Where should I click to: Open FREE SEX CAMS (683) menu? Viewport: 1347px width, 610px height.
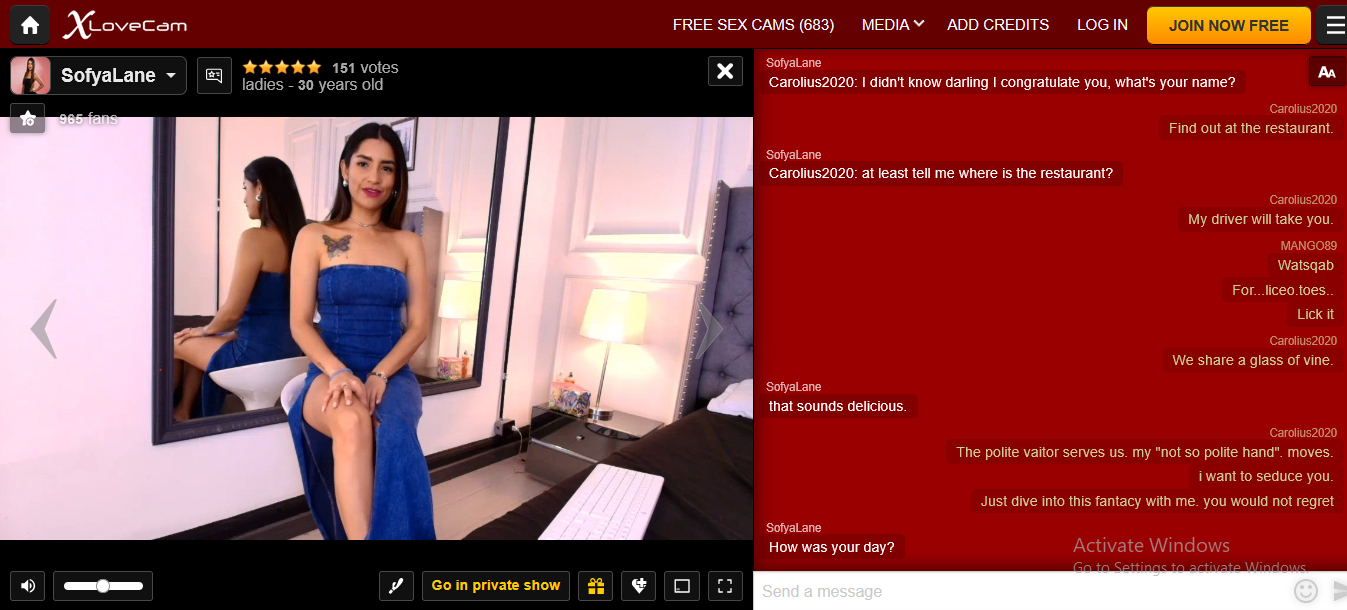753,25
